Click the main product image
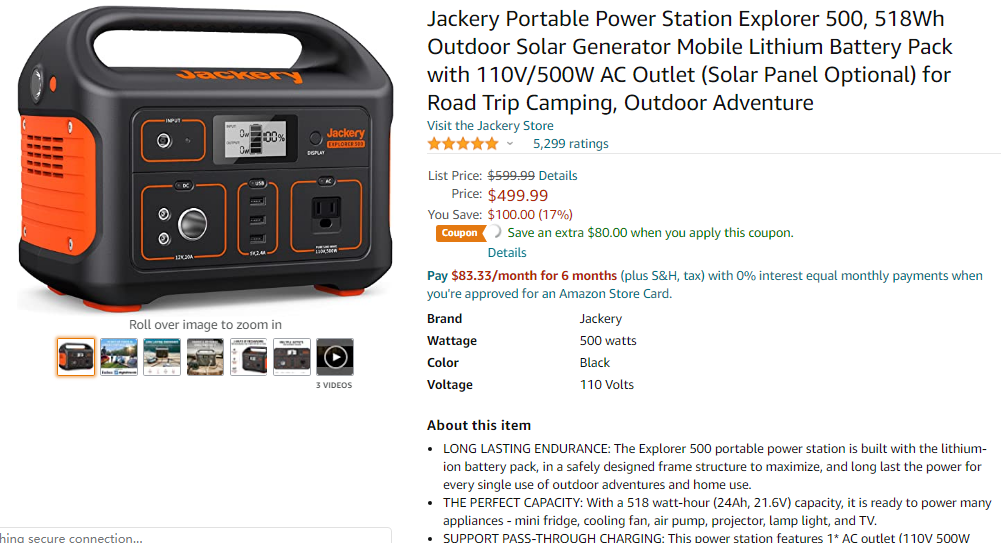Screen dimensions: 1002x543 click(x=206, y=158)
